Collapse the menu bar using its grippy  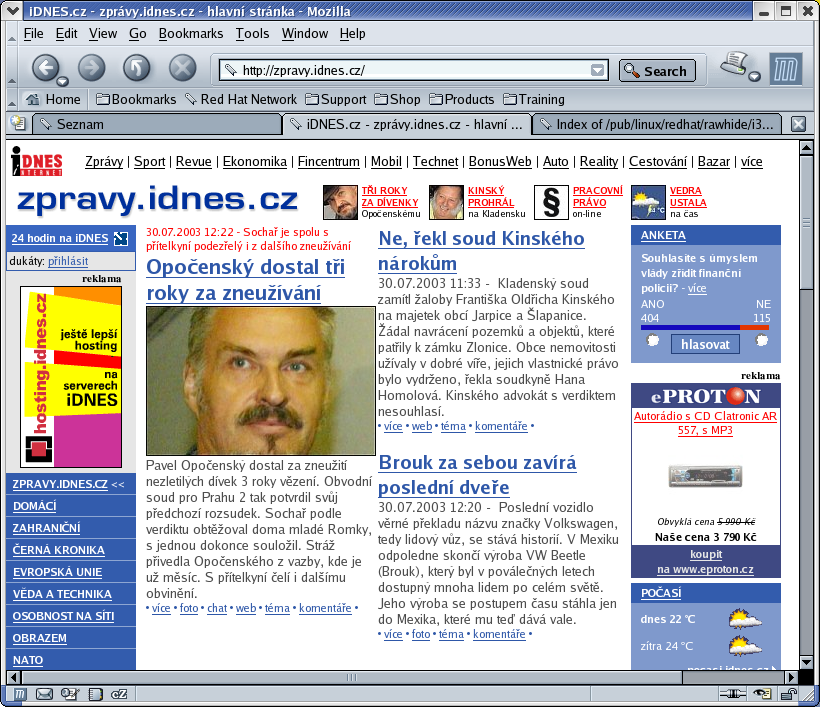(12, 33)
